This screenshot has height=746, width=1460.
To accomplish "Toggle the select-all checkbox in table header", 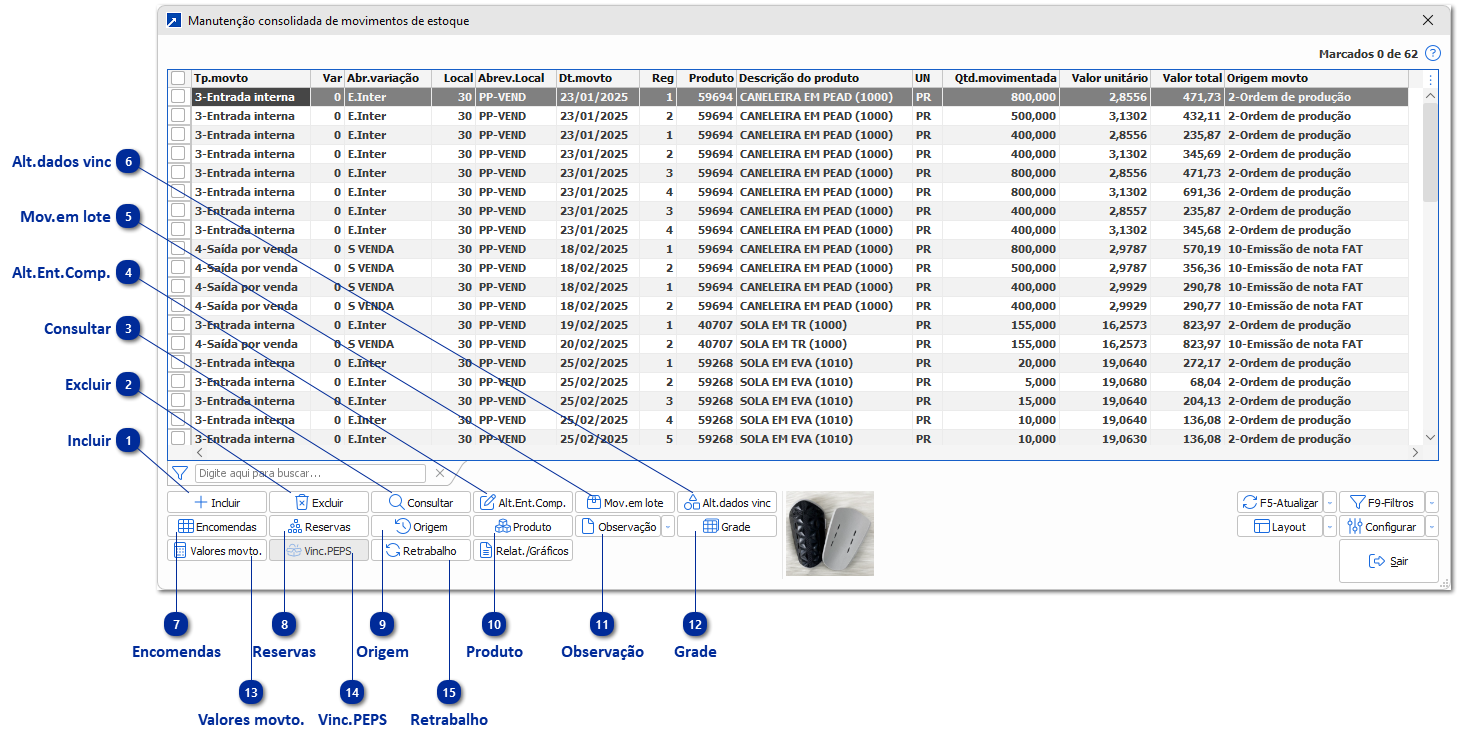I will tap(178, 78).
